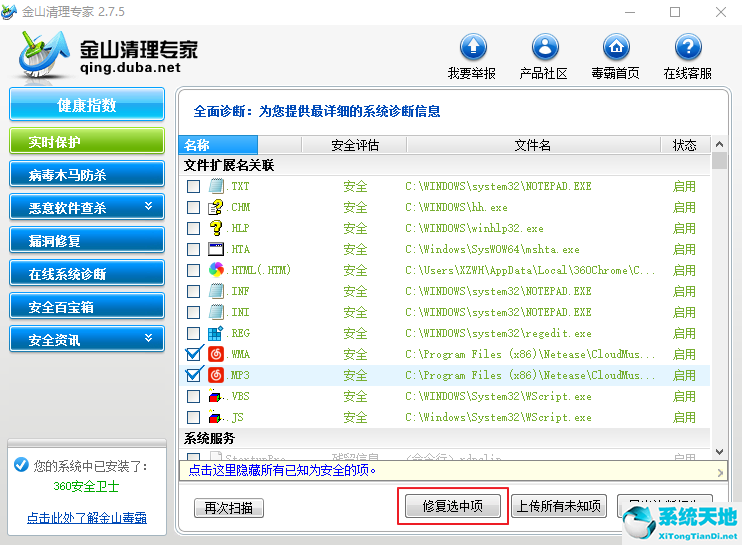Click the list scrollbar up arrow

pyautogui.click(x=719, y=144)
